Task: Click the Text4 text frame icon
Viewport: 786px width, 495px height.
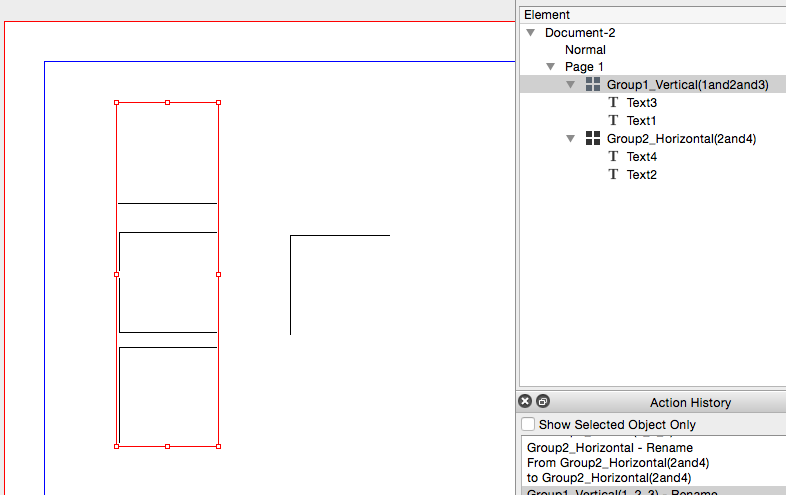Action: pos(614,157)
